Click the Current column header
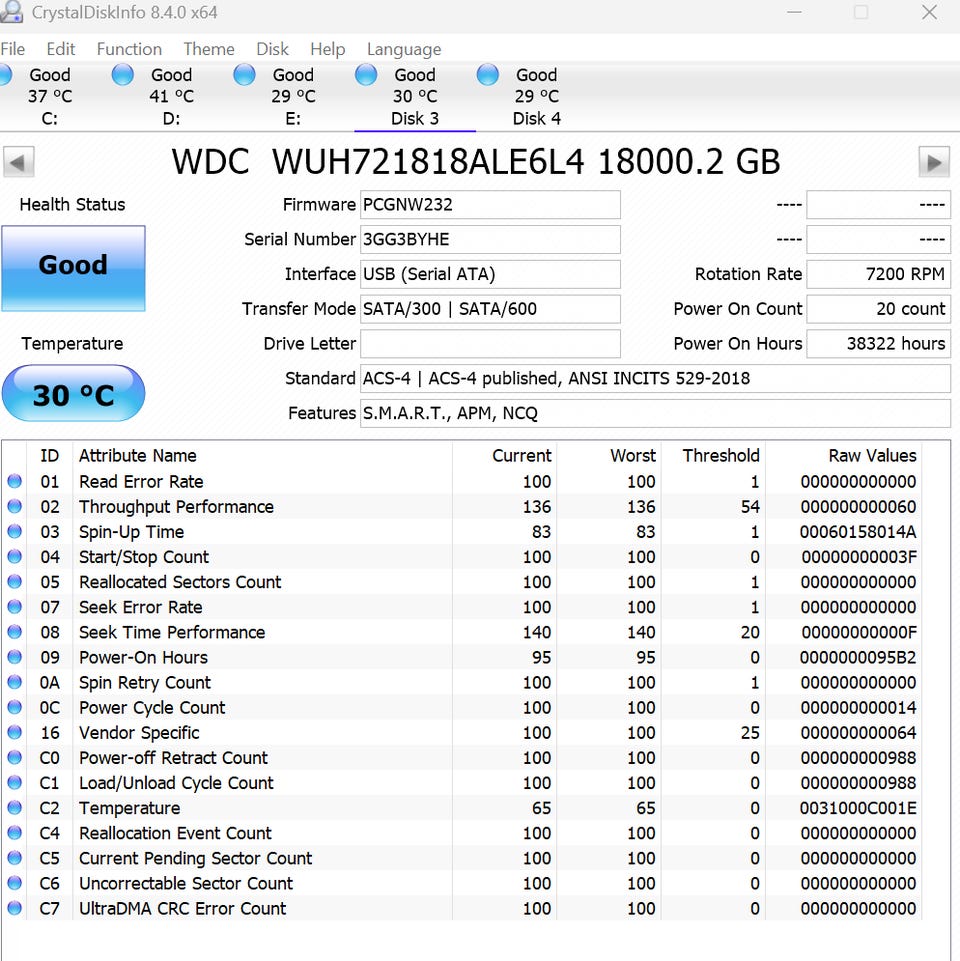Viewport: 960px width, 961px height. [522, 455]
